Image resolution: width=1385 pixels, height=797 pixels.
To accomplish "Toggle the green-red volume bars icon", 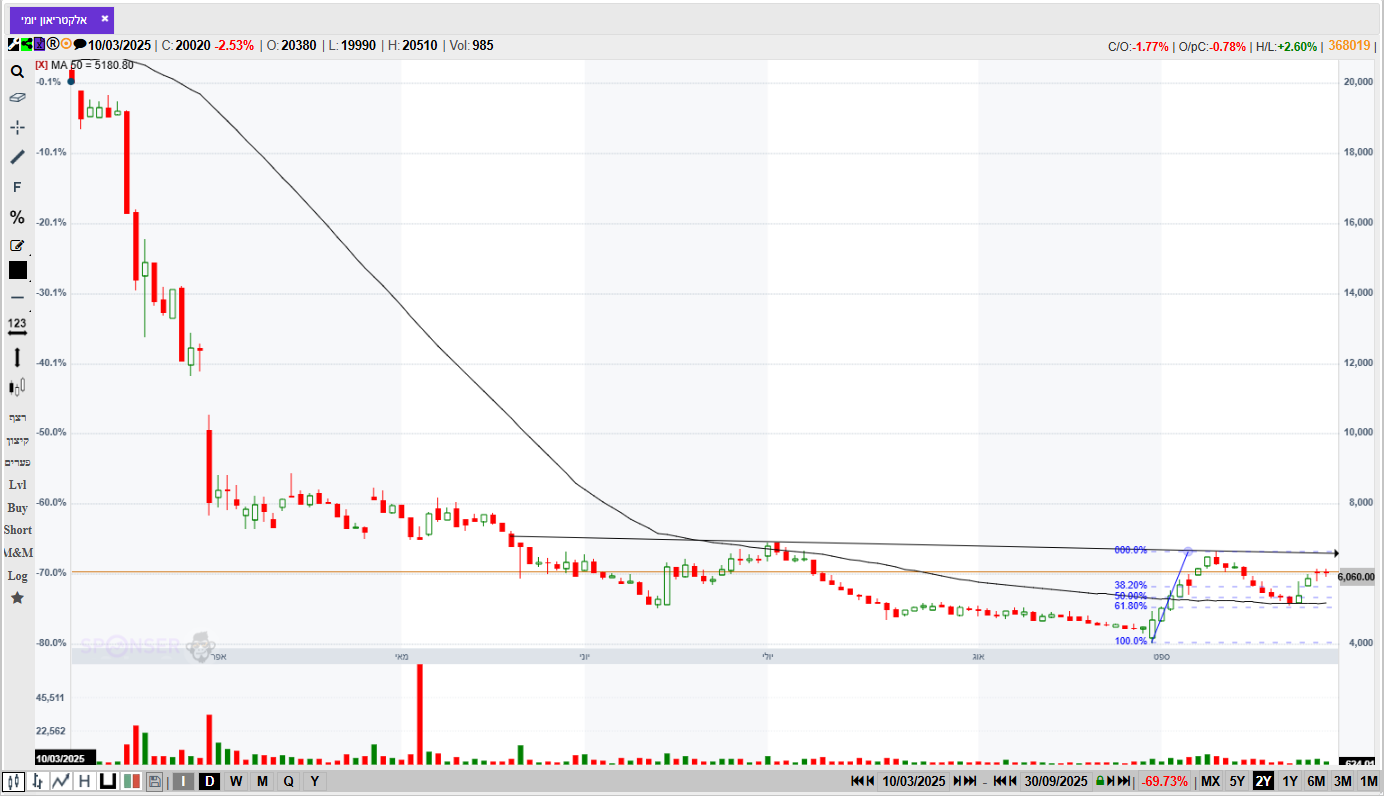I will [131, 781].
